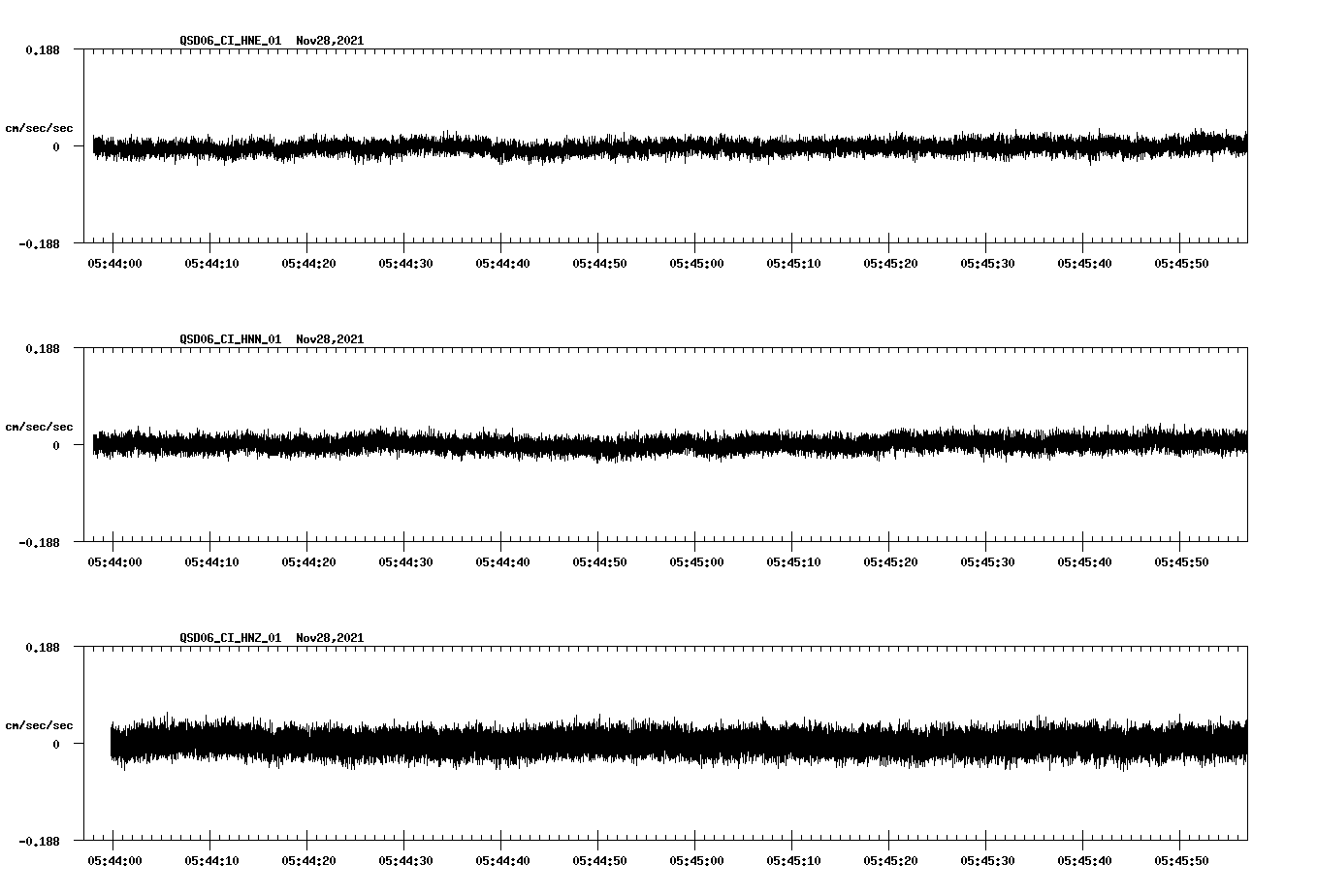Click the 05:44:10 time label under HNE plot
Image resolution: width=1317 pixels, height=896 pixels.
pyautogui.click(x=211, y=264)
